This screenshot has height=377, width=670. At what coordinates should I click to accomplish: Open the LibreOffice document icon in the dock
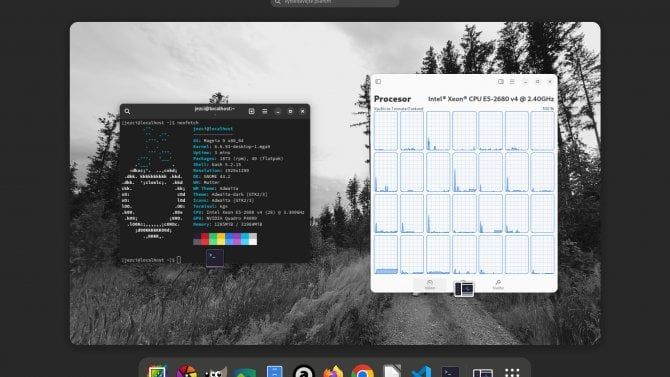392,371
